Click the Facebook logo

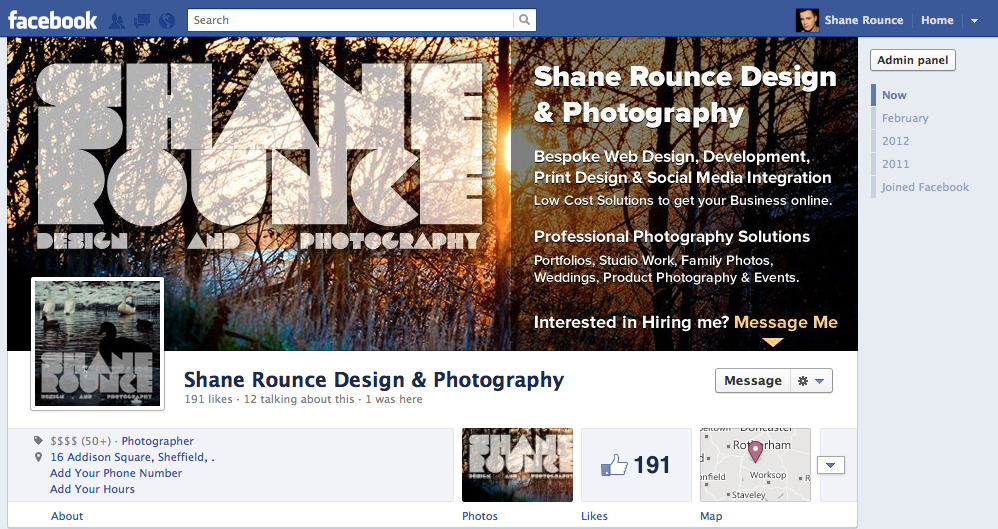click(x=52, y=20)
